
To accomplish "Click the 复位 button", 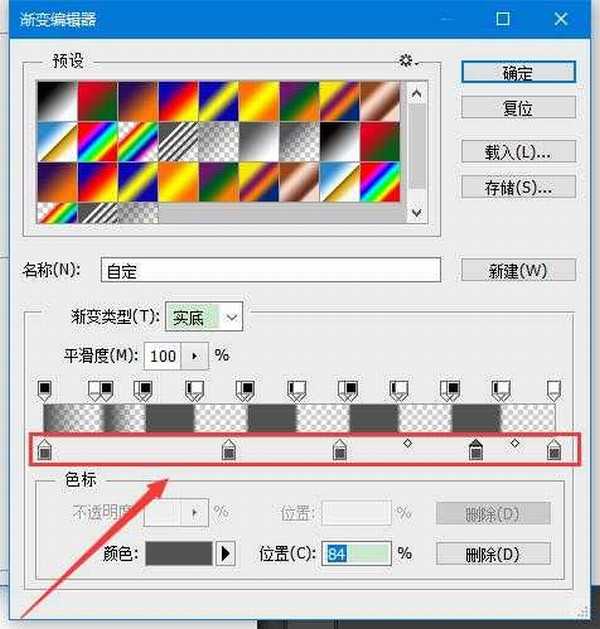I will tap(518, 107).
